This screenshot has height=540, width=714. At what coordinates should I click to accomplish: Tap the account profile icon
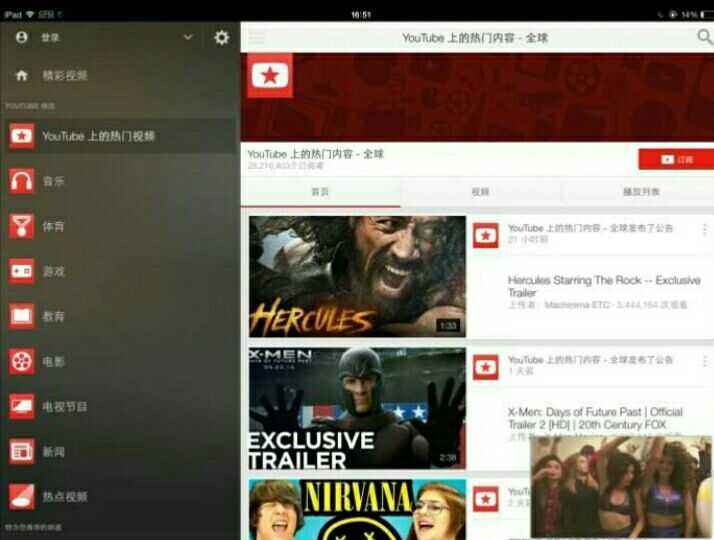(x=21, y=37)
